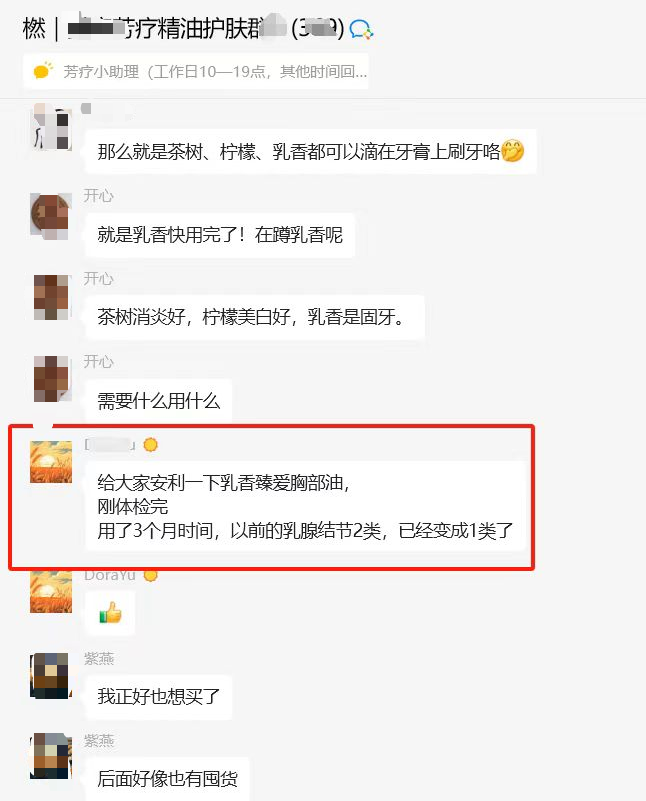Click the orange badge next to DoraYu

pos(151,575)
